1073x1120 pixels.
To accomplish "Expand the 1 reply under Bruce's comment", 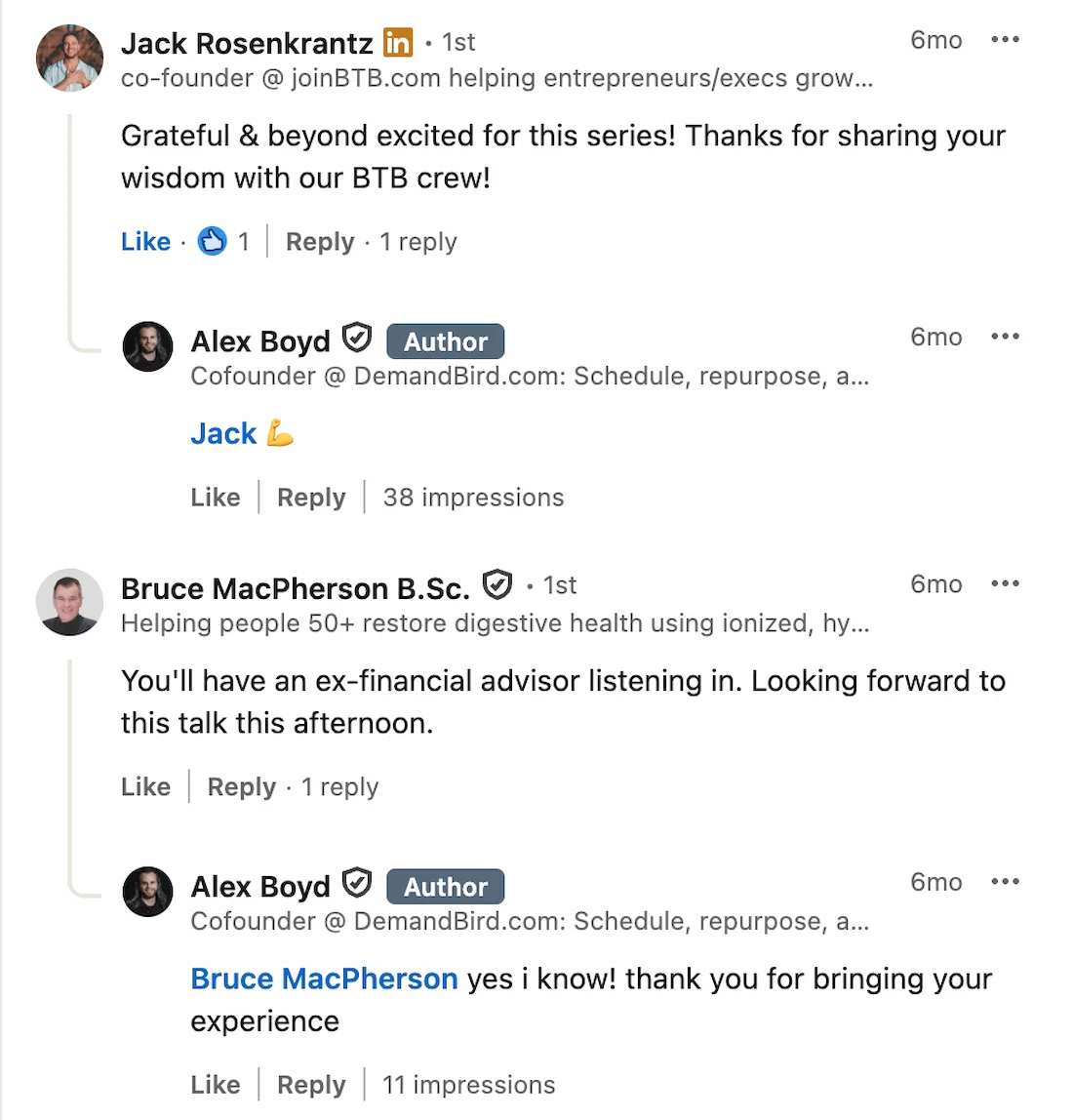I will [339, 786].
